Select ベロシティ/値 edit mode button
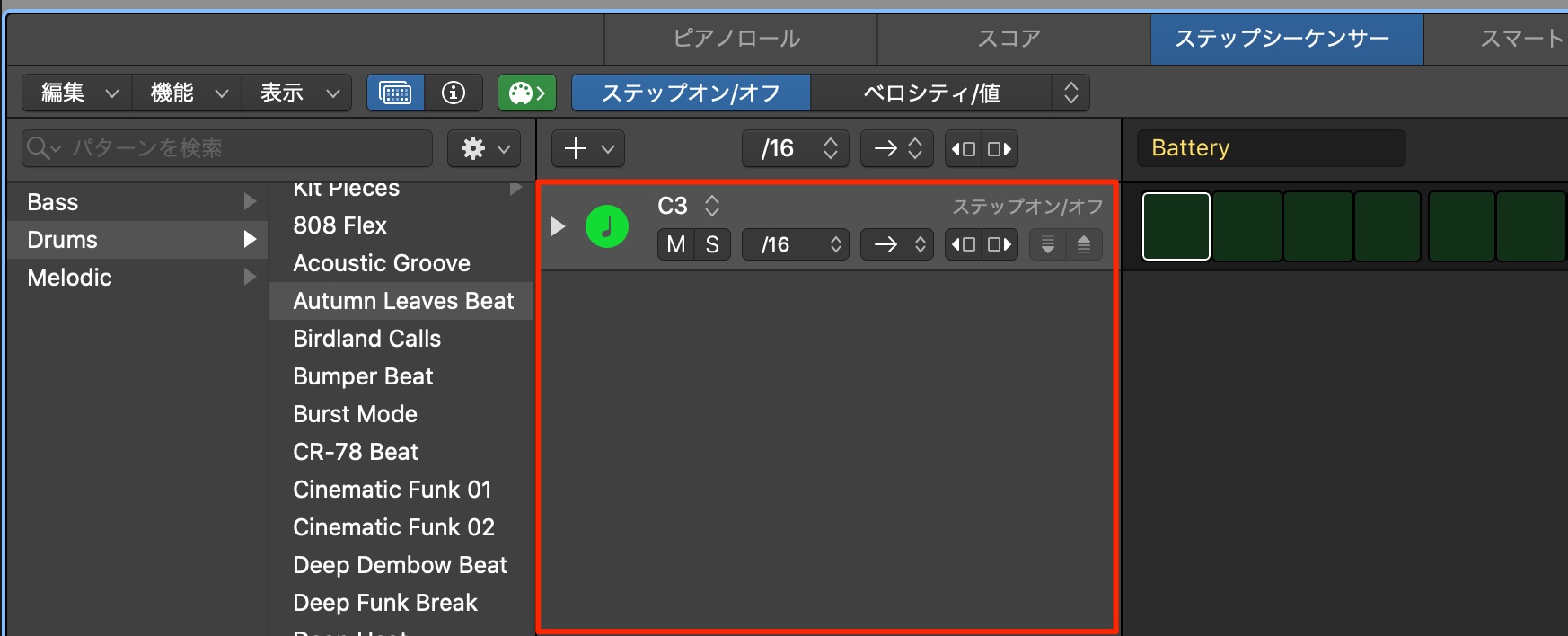This screenshot has height=636, width=1568. [931, 93]
